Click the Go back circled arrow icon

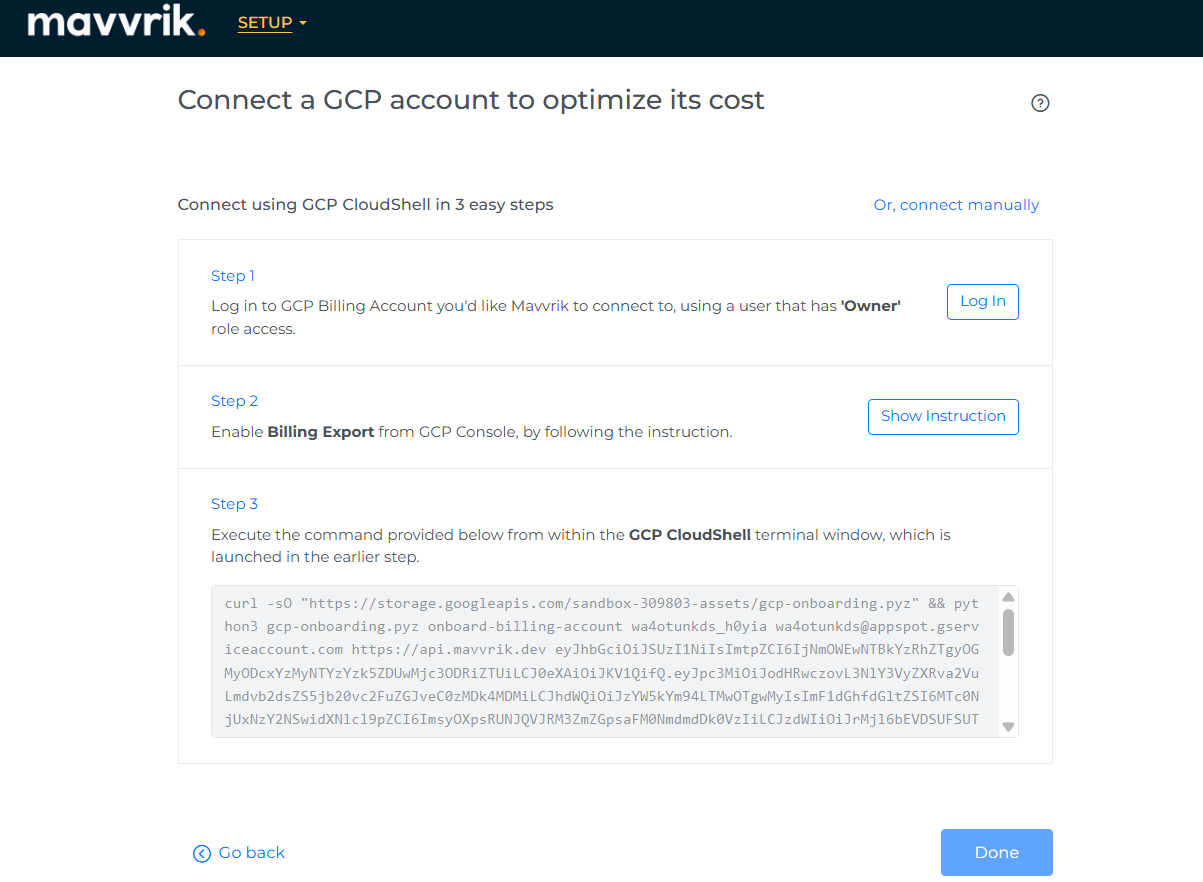202,853
